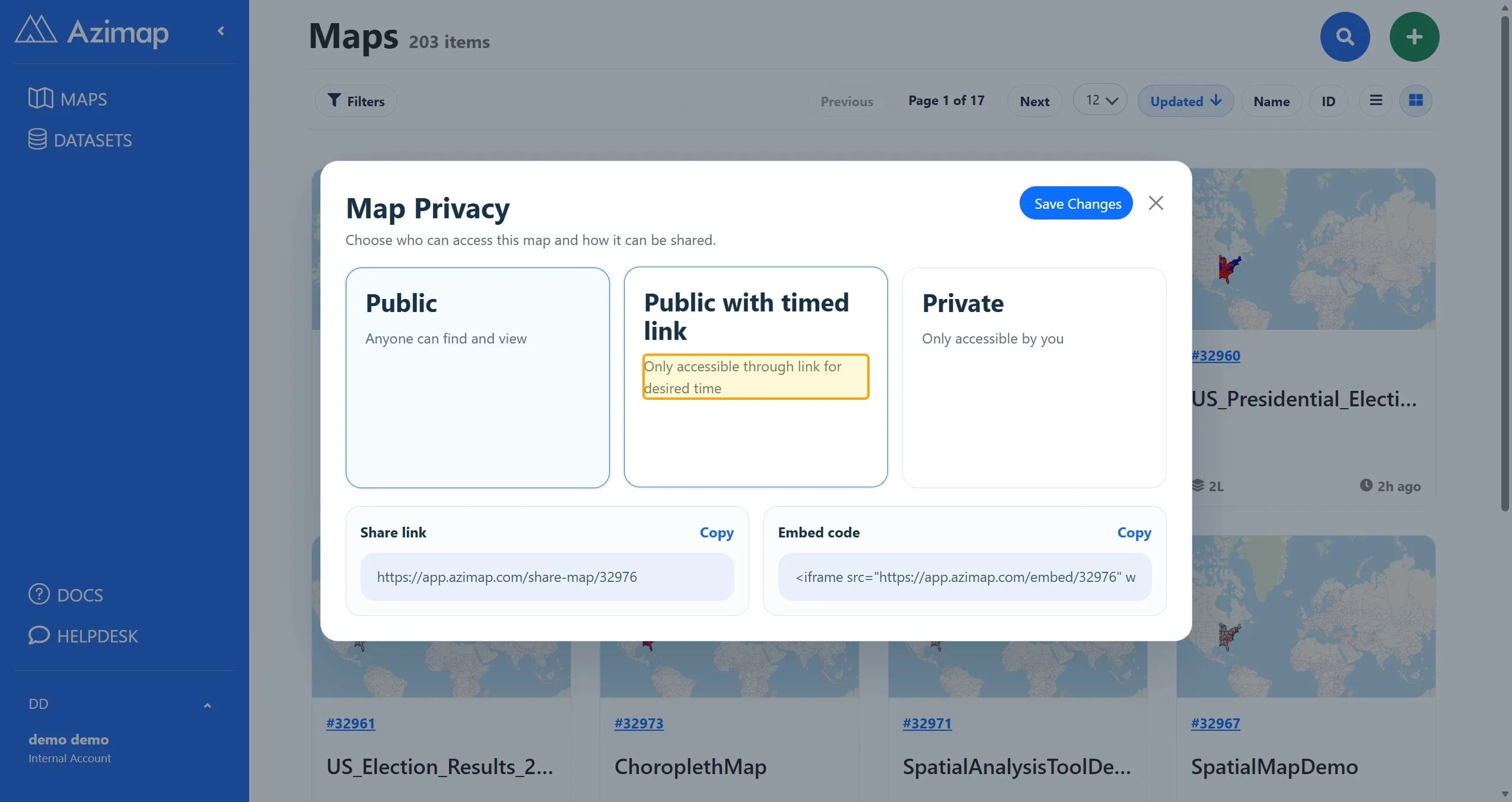Switch to grid view icon

point(1415,100)
